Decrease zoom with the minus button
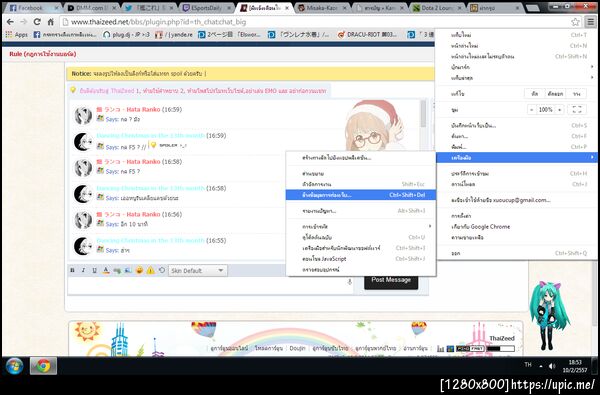 pos(532,110)
